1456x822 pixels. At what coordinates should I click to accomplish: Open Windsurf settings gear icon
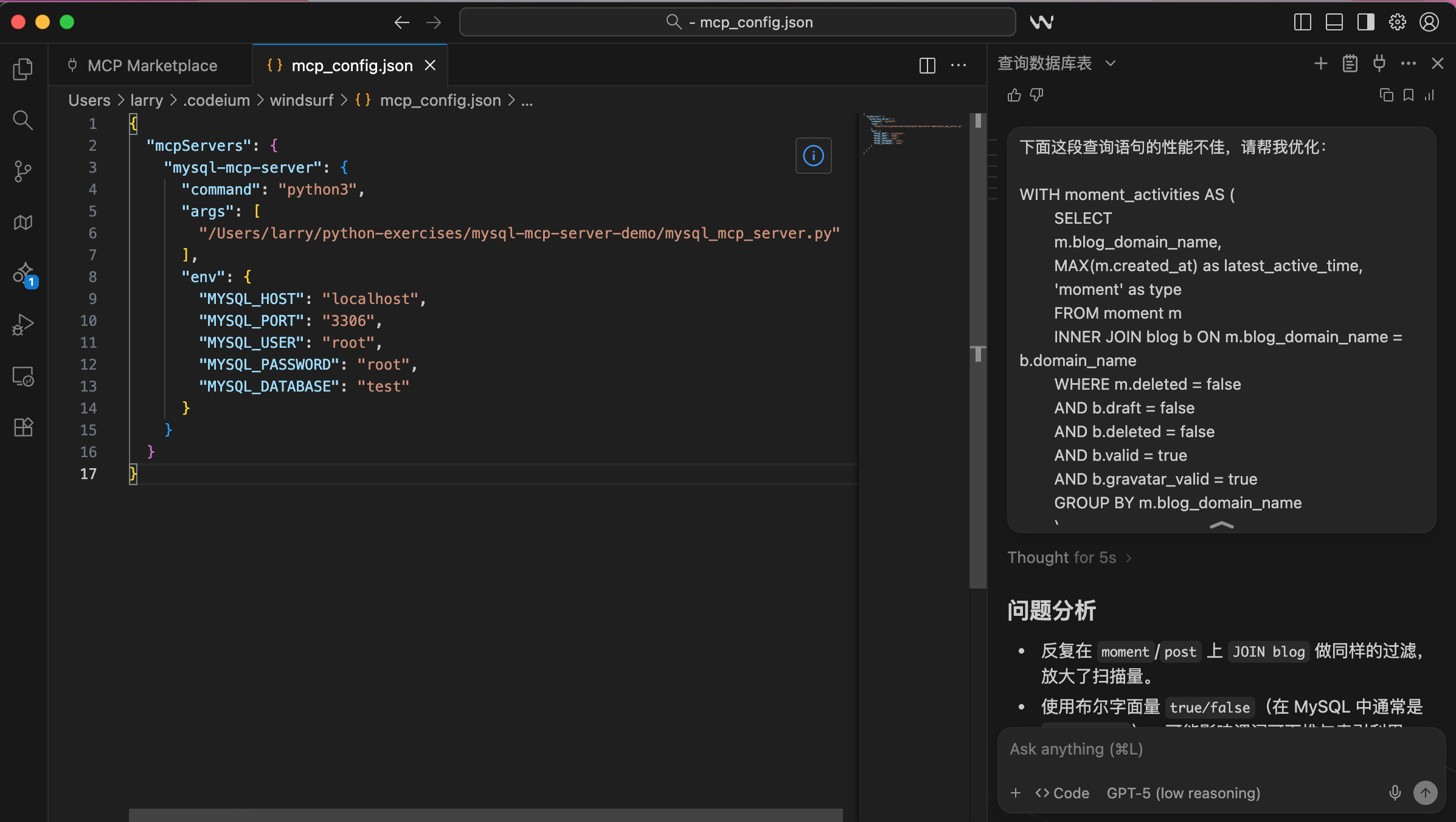1398,22
